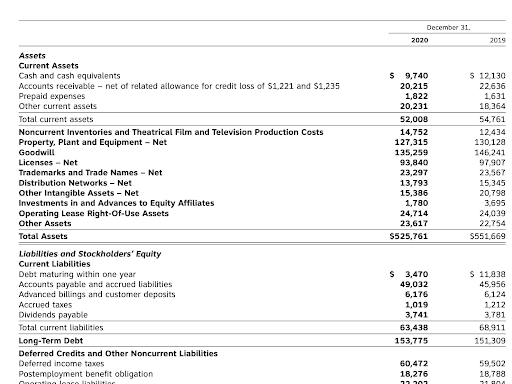Select the 'Prepaid expenses' label
This screenshot has width=512, height=384.
click(x=52, y=96)
